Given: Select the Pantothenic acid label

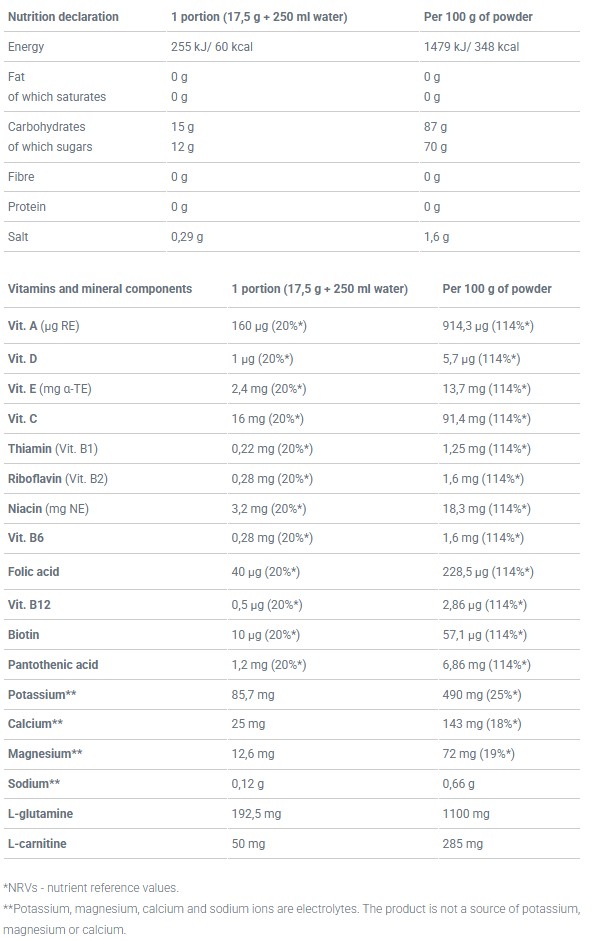Looking at the screenshot, I should point(53,665).
